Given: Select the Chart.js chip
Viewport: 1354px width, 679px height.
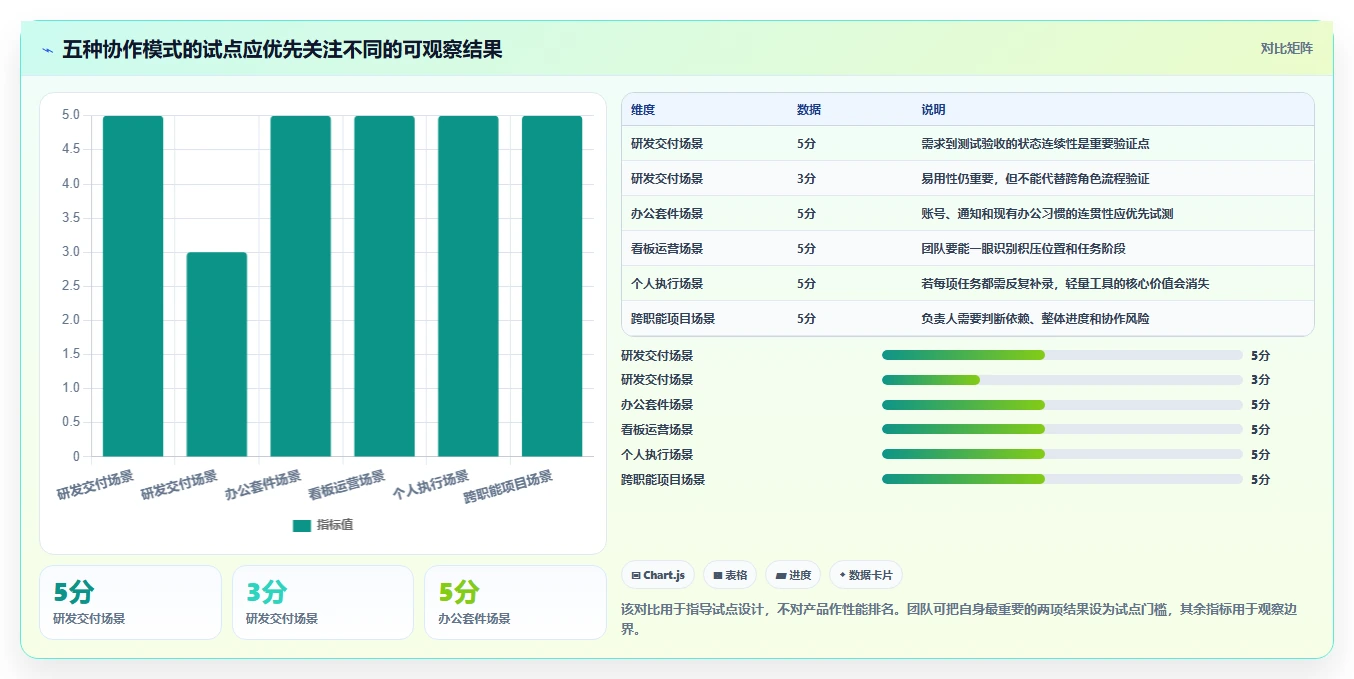Looking at the screenshot, I should 658,575.
